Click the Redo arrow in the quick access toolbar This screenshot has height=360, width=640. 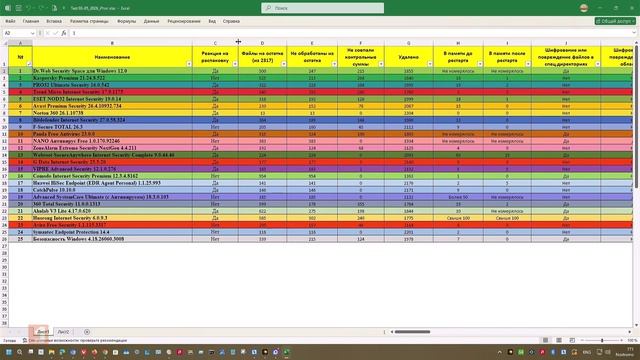[41, 8]
